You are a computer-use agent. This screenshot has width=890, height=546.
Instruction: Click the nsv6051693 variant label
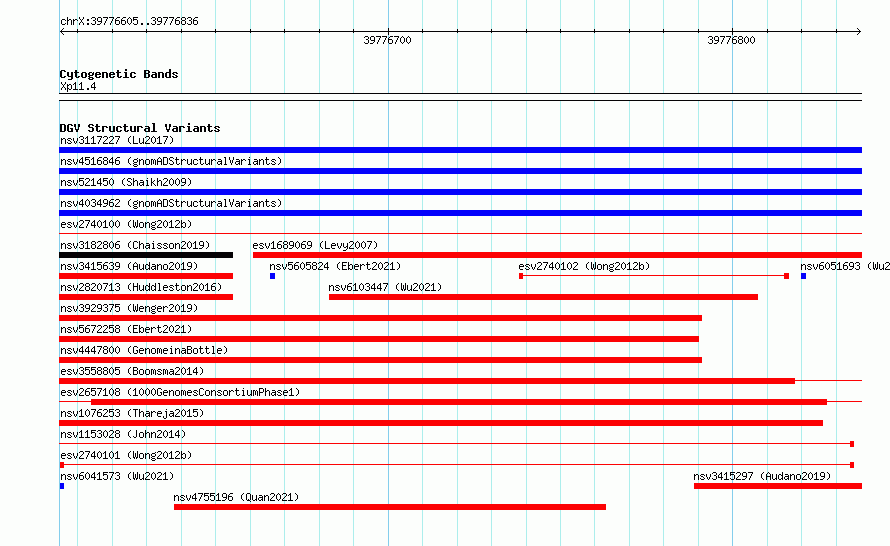tap(845, 266)
